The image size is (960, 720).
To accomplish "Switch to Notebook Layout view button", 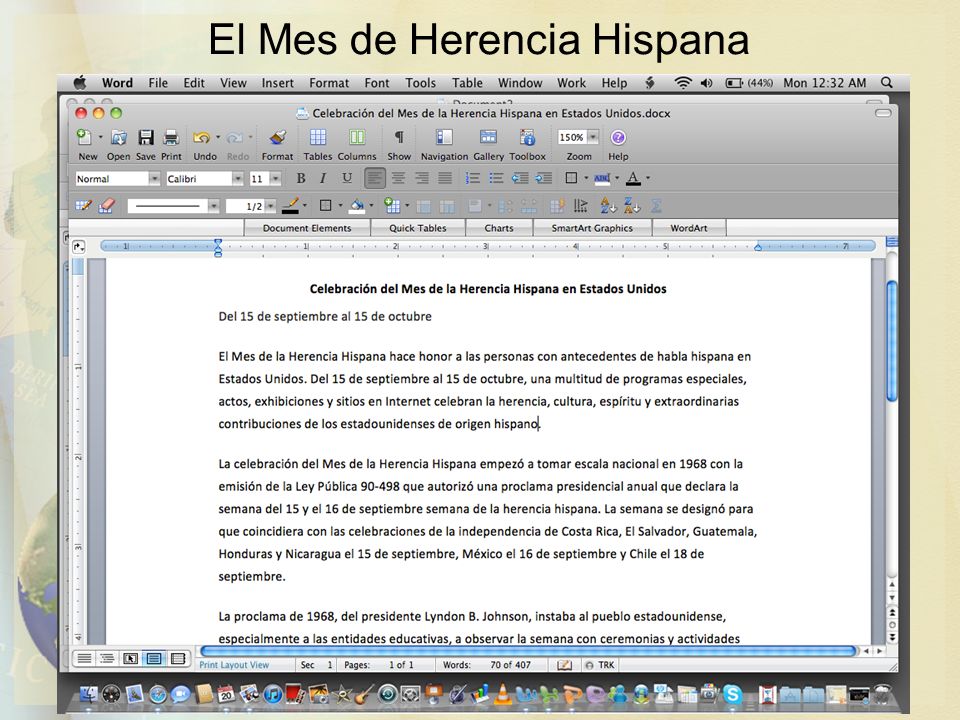I will click(x=178, y=659).
